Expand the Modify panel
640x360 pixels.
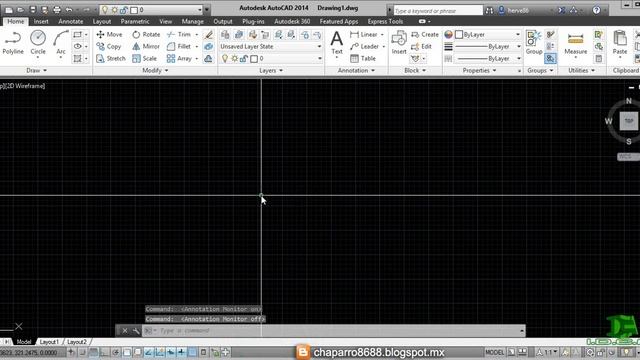[x=155, y=71]
